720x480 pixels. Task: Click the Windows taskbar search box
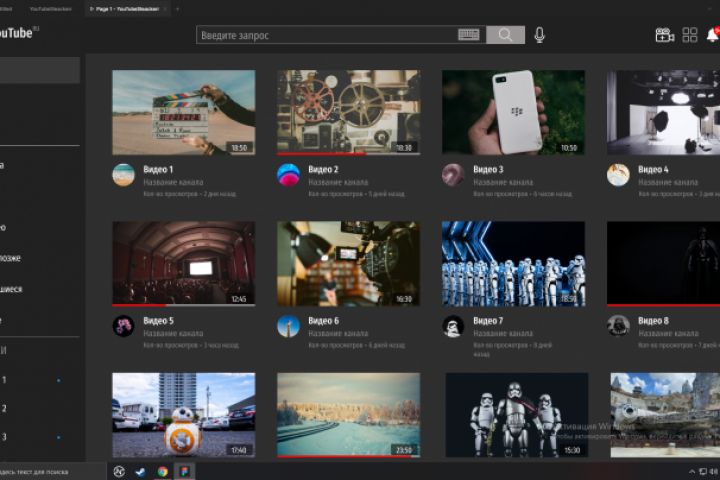pos(50,472)
